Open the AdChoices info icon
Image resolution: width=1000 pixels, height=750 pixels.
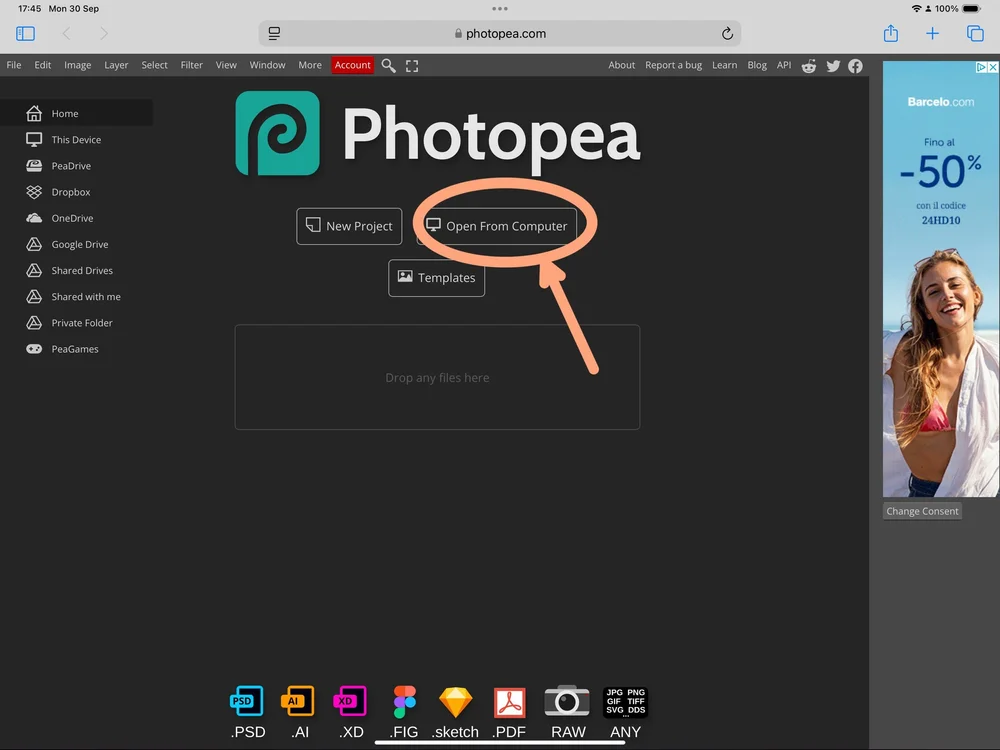[982, 67]
